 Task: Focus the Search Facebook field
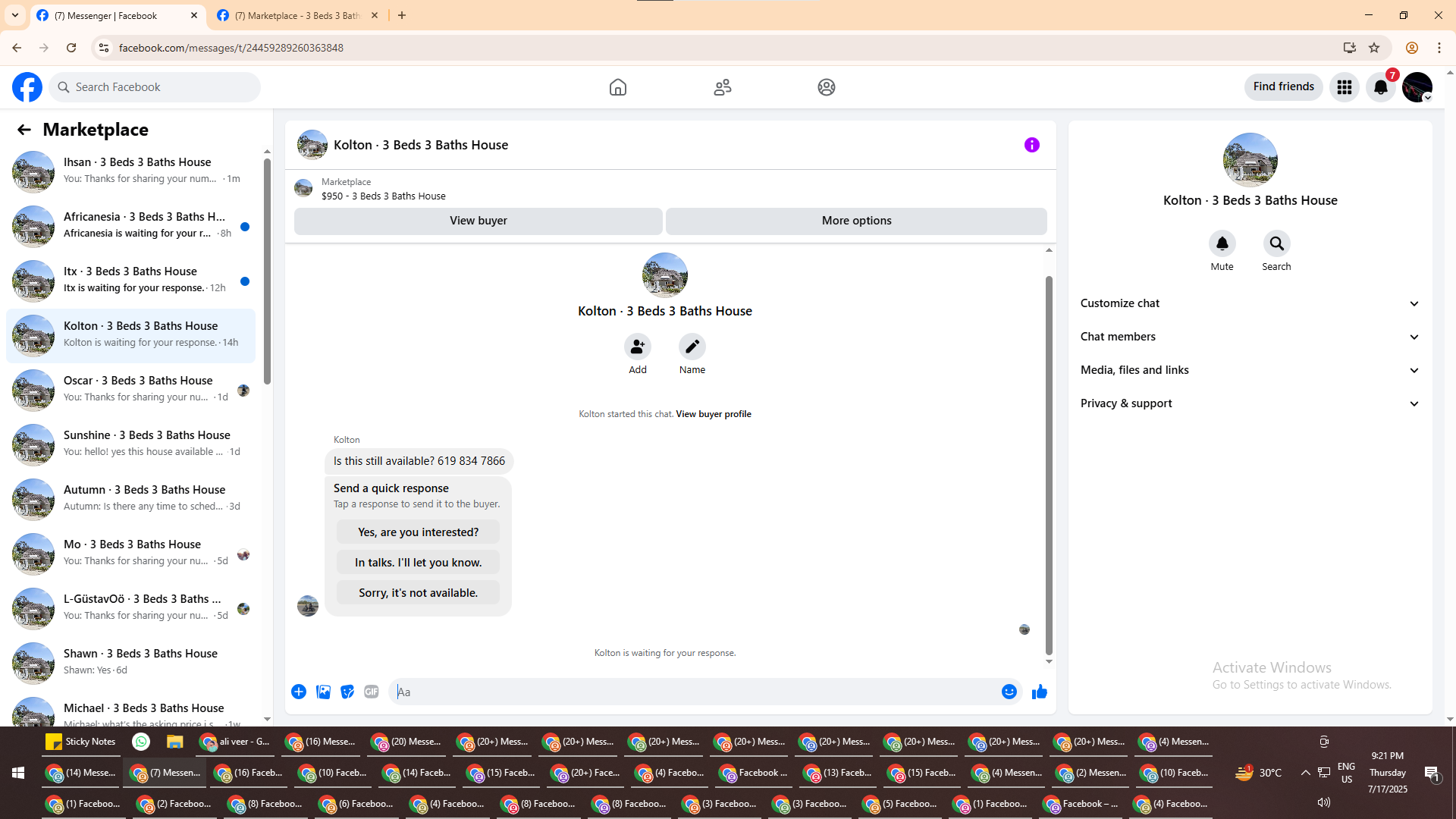[155, 87]
